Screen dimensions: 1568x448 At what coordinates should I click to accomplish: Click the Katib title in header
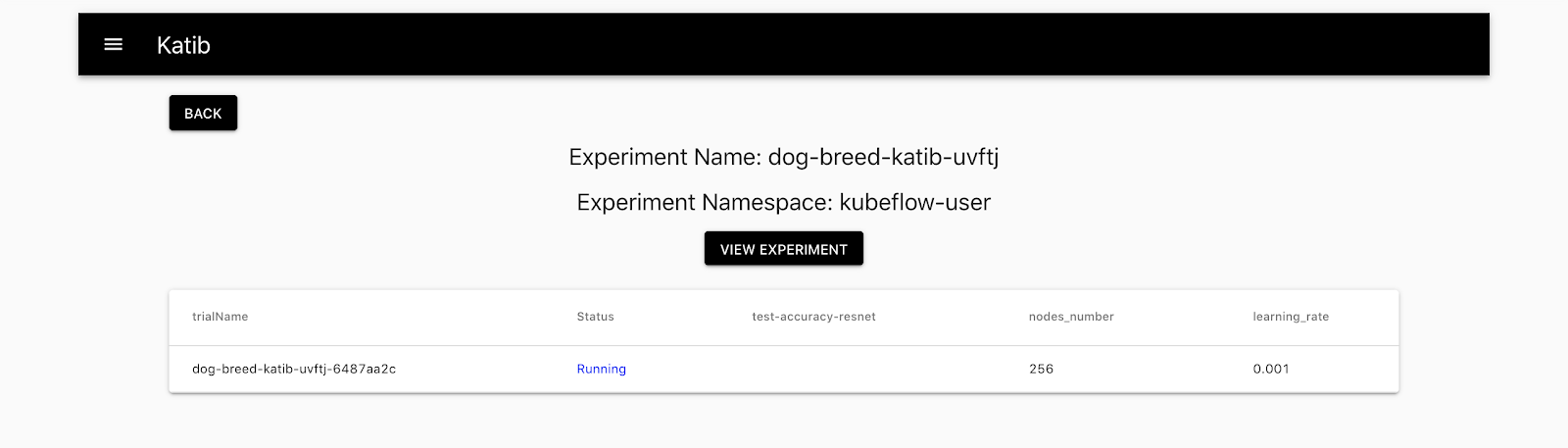[183, 45]
